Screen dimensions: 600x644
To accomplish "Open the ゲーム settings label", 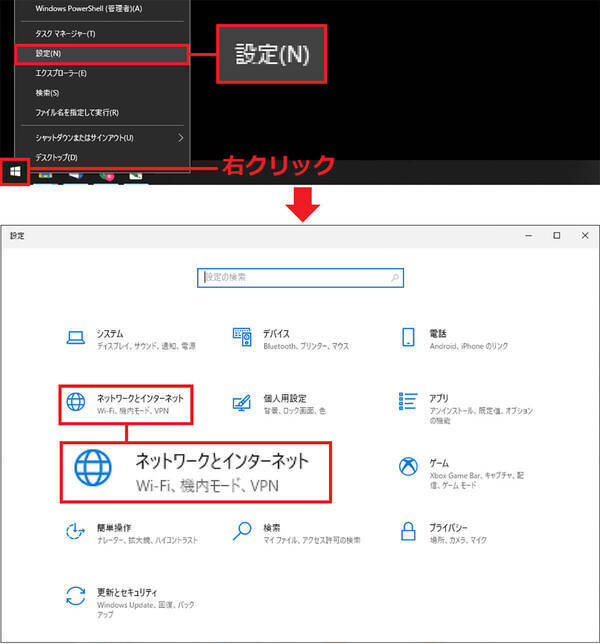I will 439,463.
